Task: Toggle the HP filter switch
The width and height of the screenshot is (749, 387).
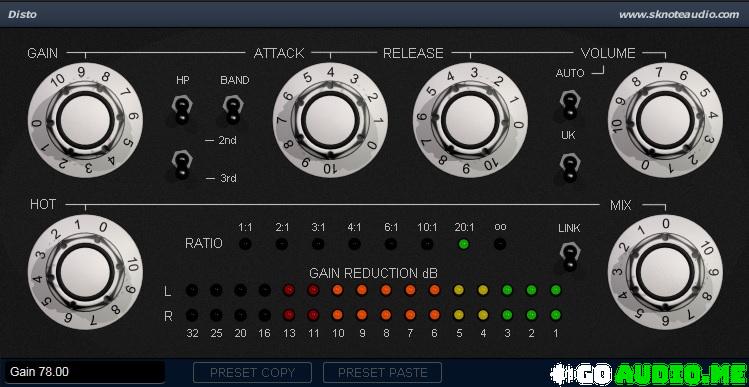Action: [182, 109]
